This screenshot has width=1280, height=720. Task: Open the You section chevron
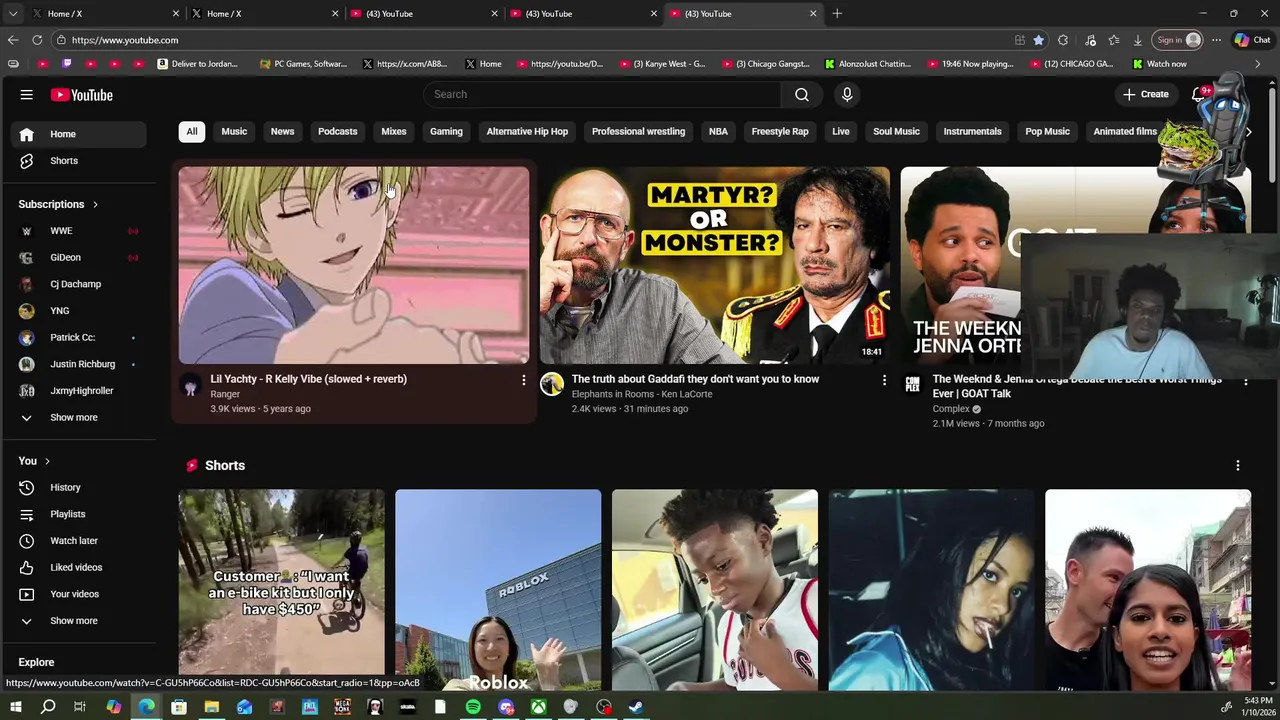click(x=46, y=461)
